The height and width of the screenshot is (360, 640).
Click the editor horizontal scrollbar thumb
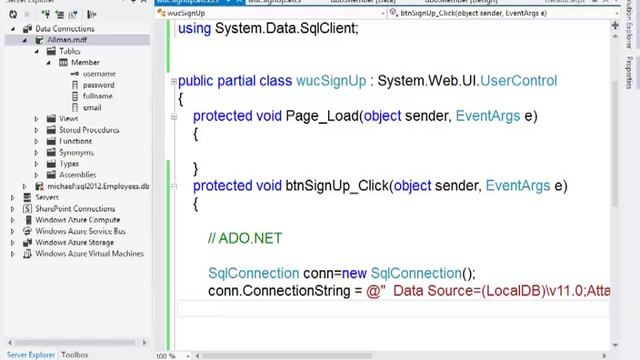point(287,356)
